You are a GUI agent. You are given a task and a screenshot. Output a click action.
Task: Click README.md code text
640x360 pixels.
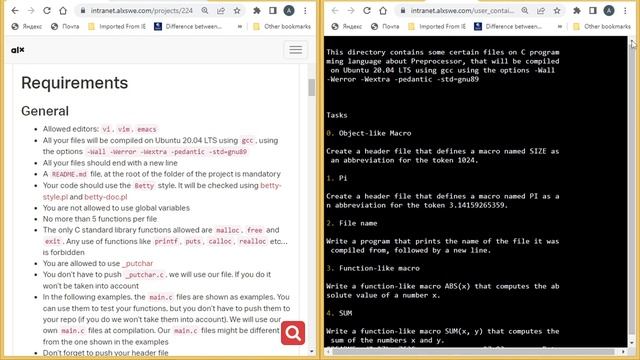[x=69, y=174]
